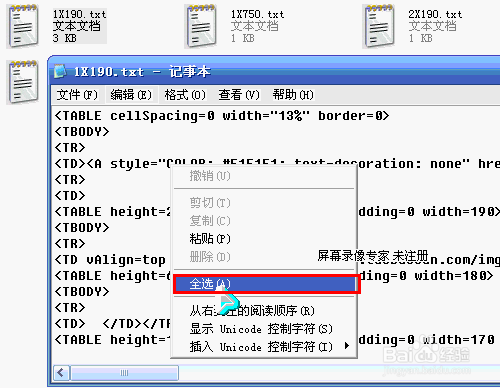This screenshot has height=388, width=500.
Task: Toggle 从右到左的阅读顺序(R) option
Action: pos(264,311)
